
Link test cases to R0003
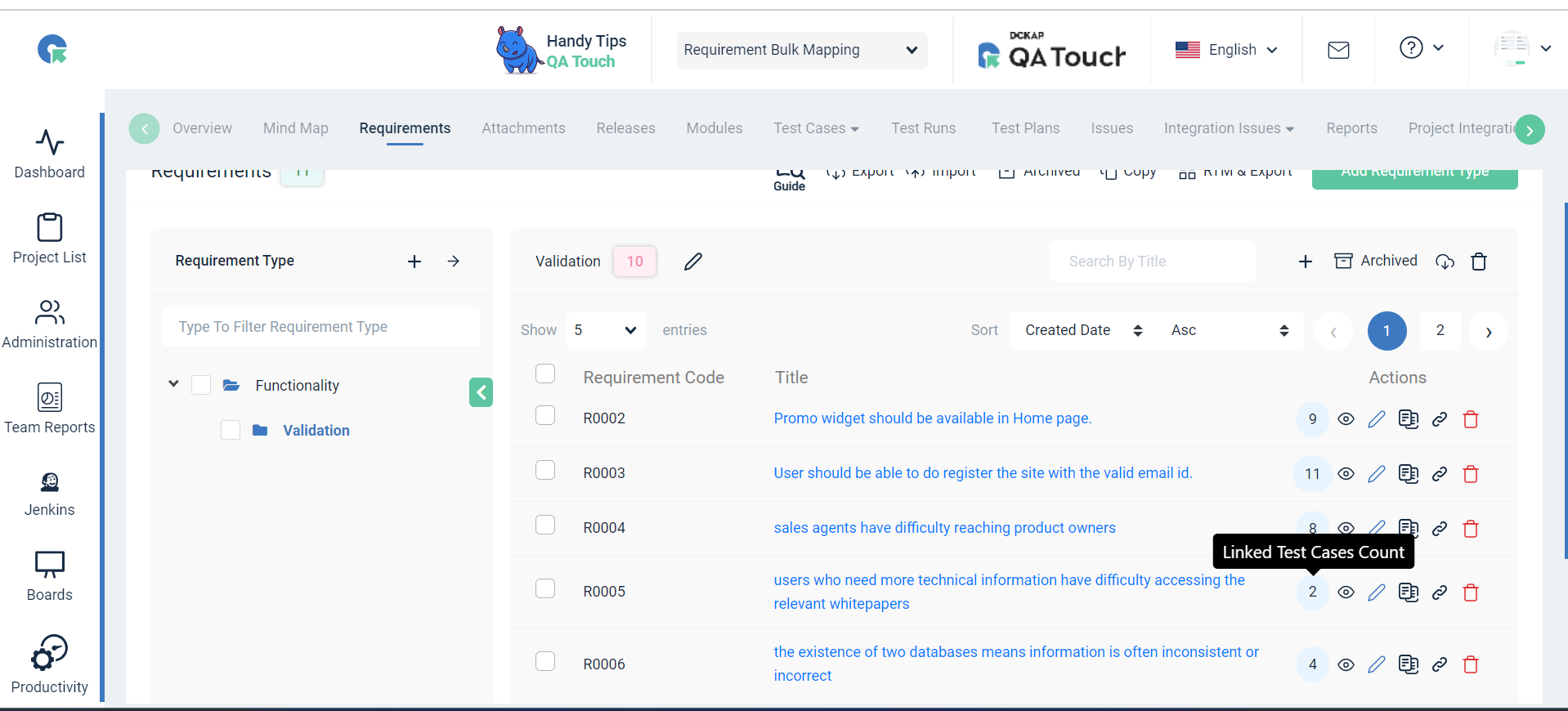tap(1440, 474)
